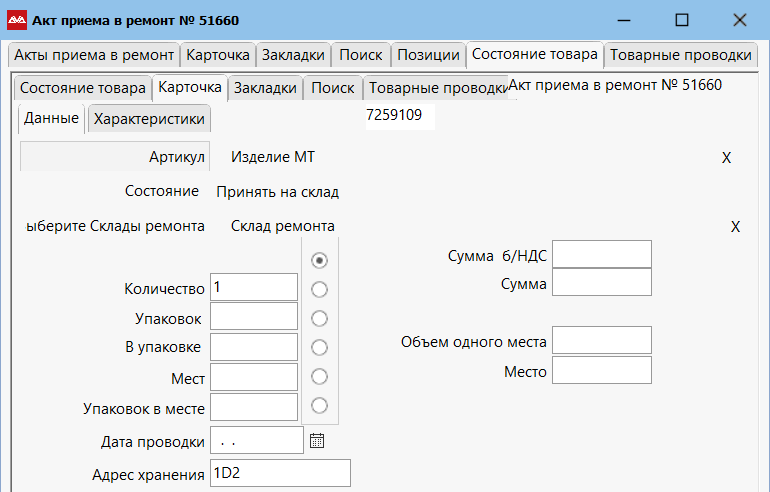Switch to the Акты приема в ремонт tab
Screen dimensions: 770x492
94,55
